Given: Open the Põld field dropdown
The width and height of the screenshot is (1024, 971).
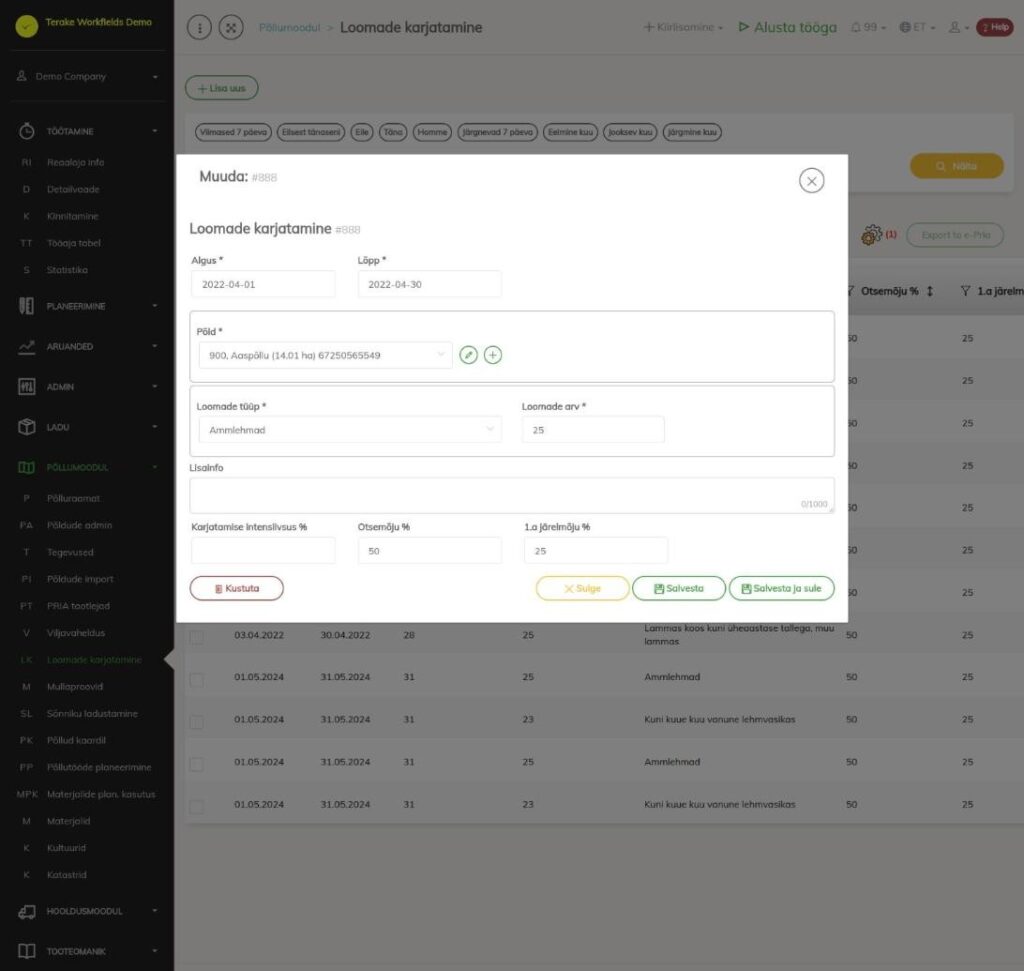Looking at the screenshot, I should 325,355.
